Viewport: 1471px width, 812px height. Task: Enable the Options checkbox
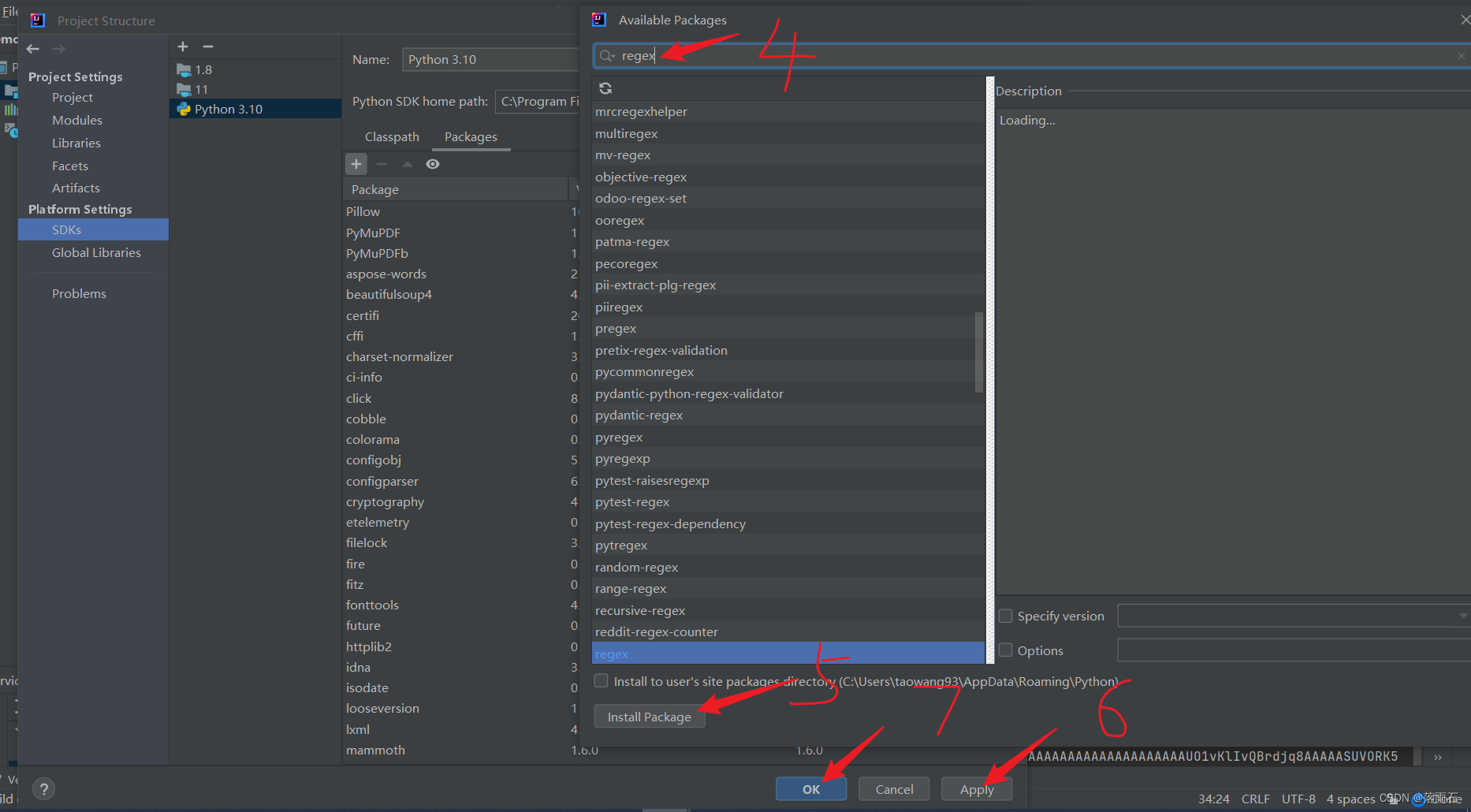click(x=1006, y=650)
